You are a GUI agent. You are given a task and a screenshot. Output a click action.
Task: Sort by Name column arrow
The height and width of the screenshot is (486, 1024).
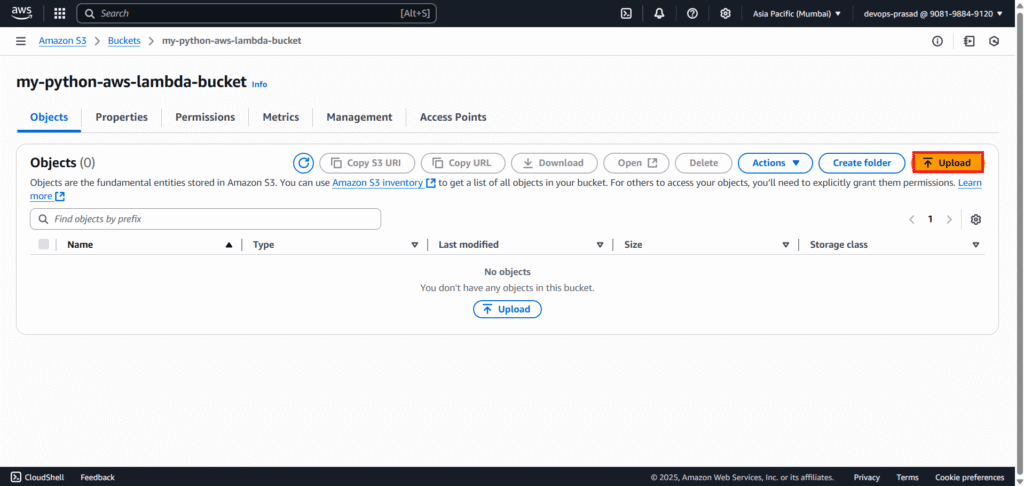229,245
